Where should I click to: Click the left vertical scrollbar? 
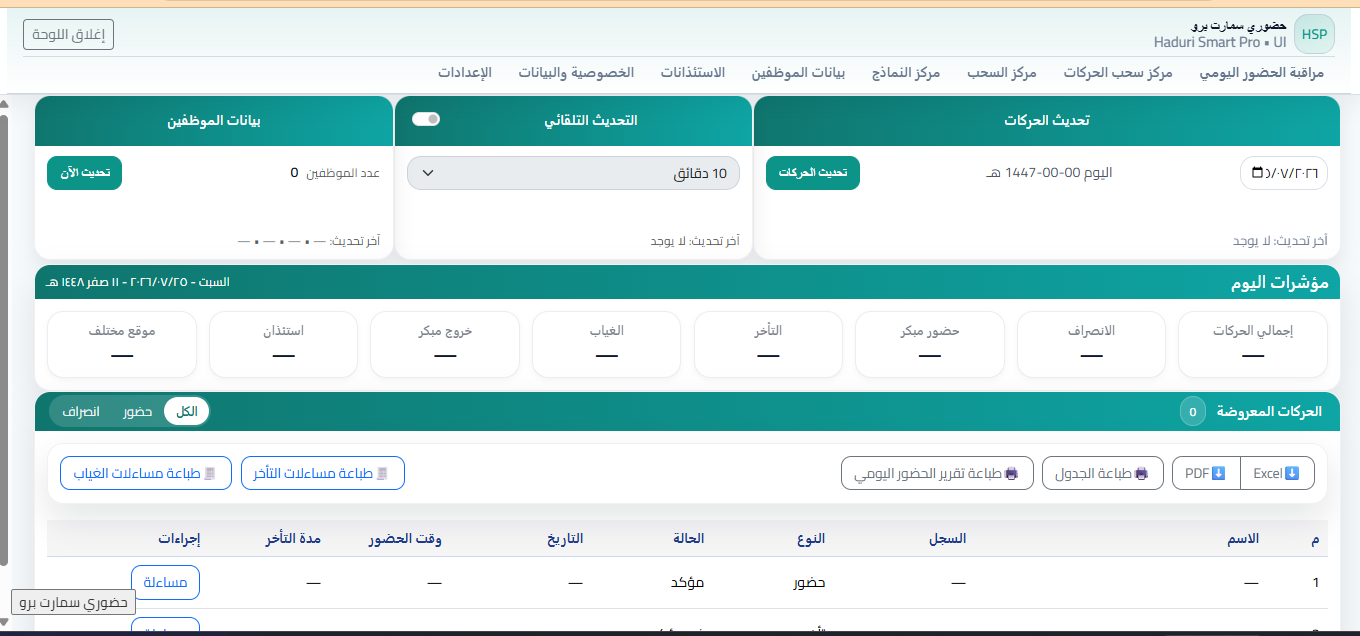point(4,340)
